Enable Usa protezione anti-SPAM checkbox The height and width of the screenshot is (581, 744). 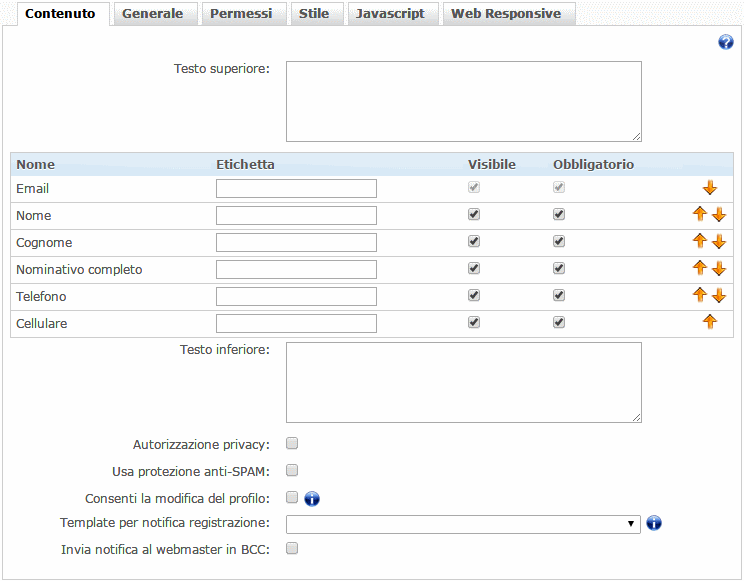point(292,470)
